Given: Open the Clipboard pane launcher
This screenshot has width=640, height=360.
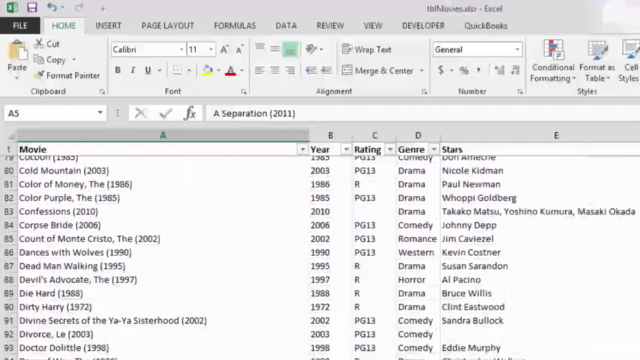Looking at the screenshot, I should click(102, 92).
